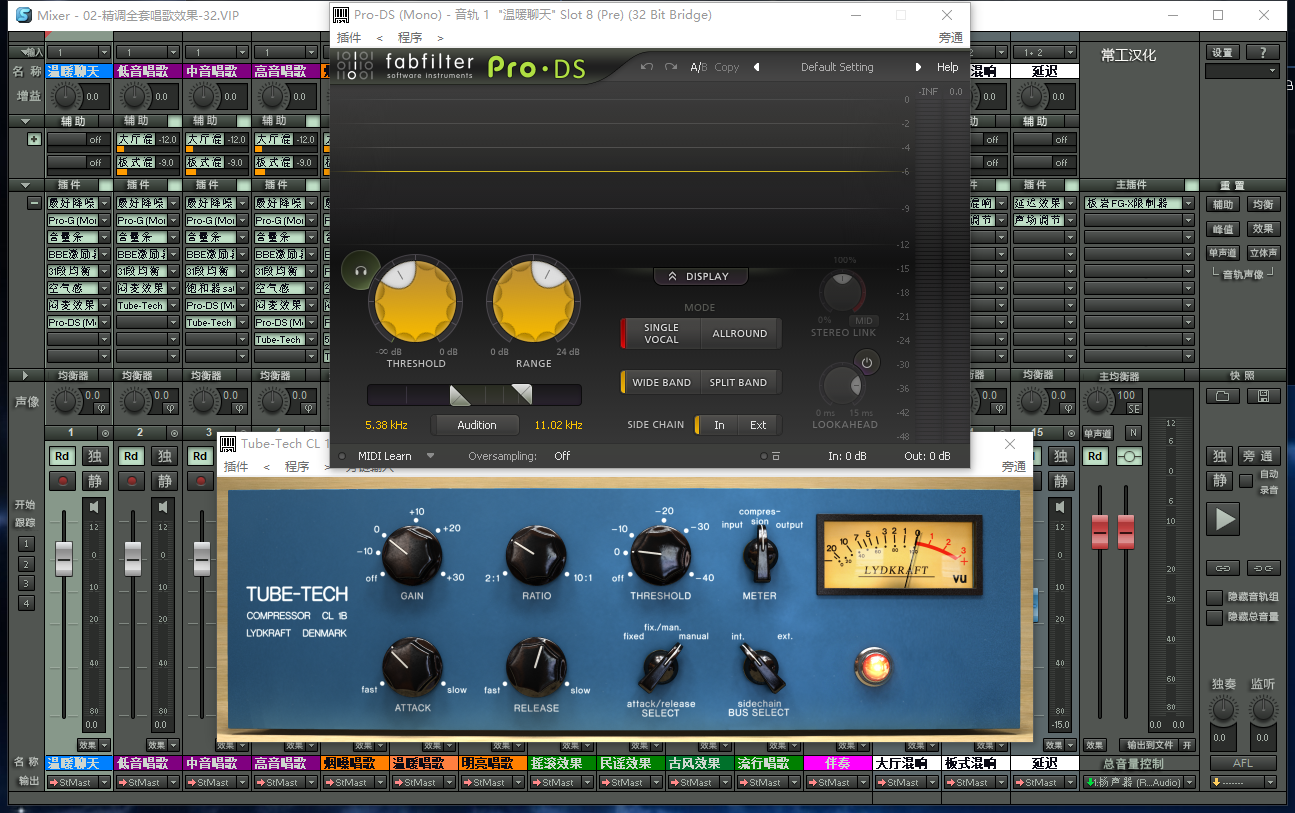1295x813 pixels.
Task: Go to the next Pro-DS preset
Action: point(918,67)
